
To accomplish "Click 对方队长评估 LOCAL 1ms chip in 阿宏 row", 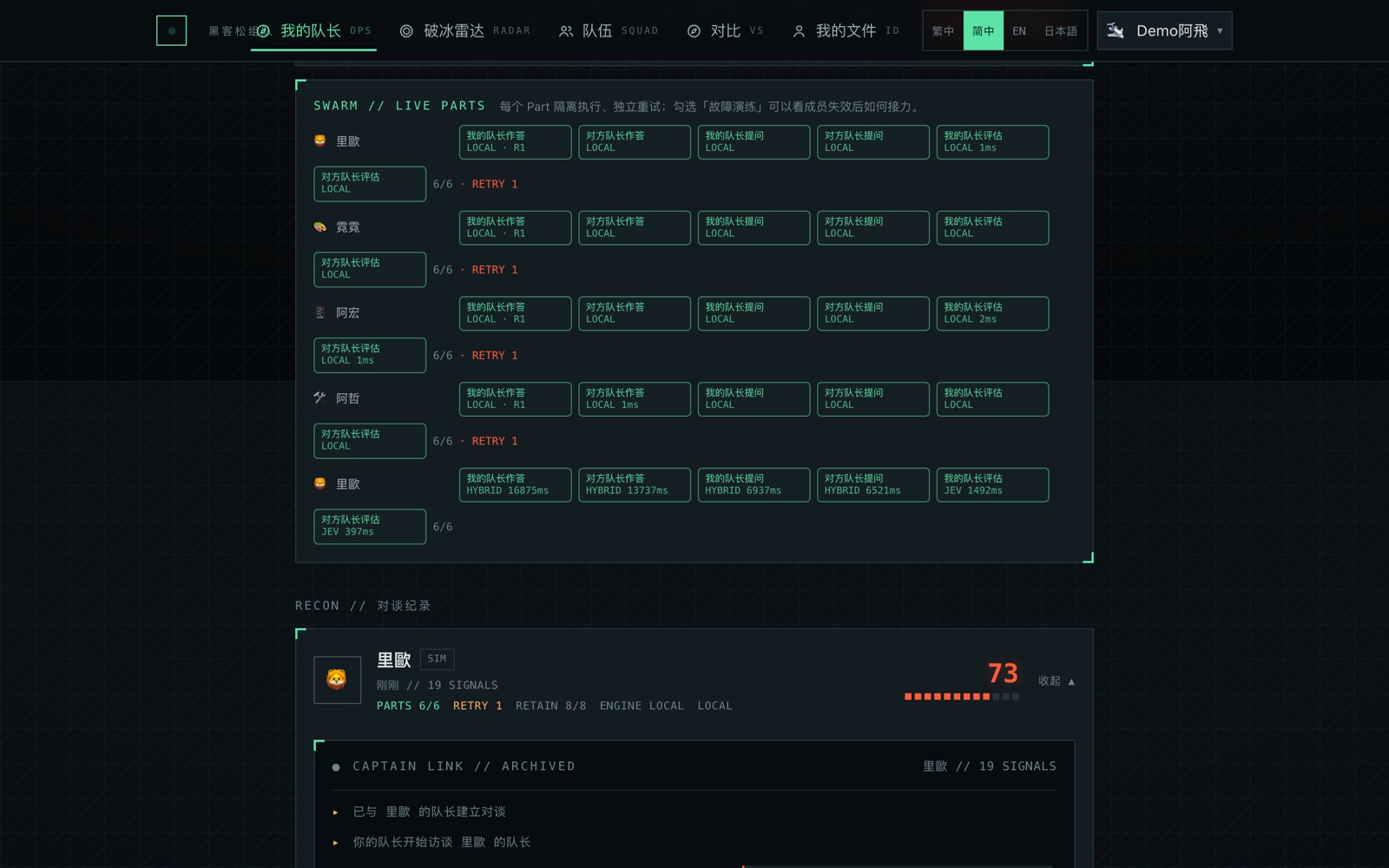I will point(370,355).
